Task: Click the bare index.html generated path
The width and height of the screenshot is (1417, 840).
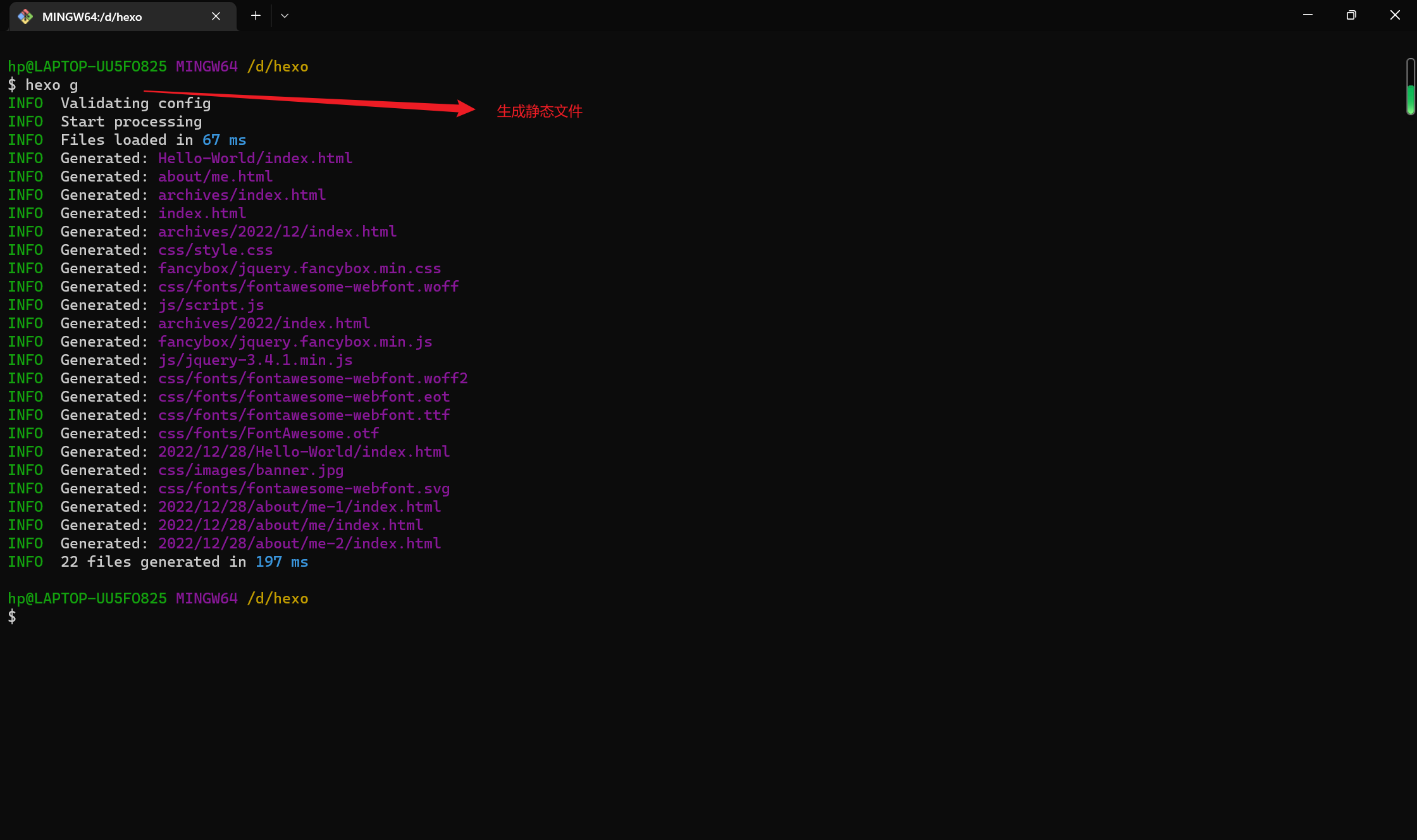Action: pos(202,214)
